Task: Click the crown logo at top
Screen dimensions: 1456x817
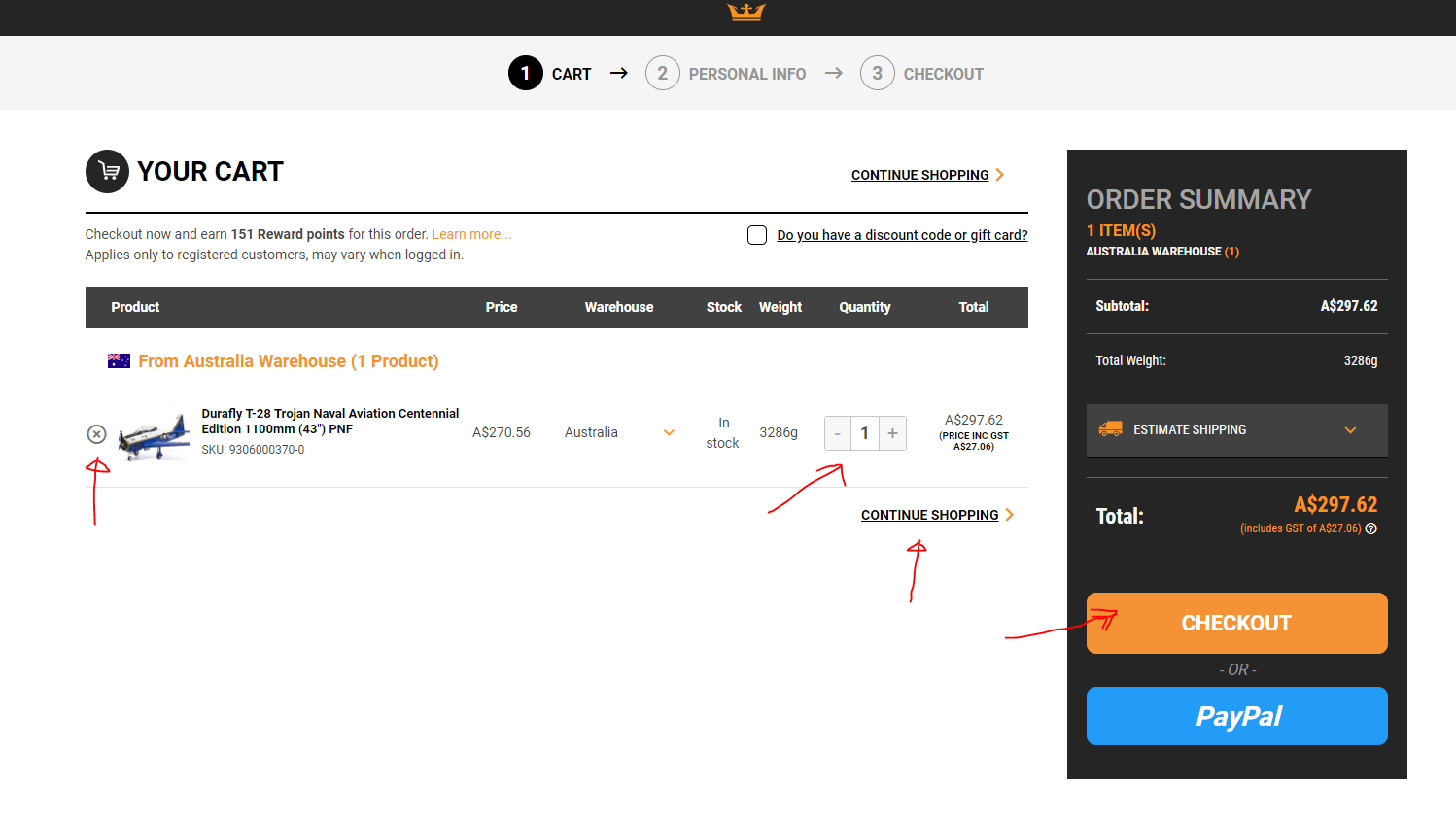Action: pyautogui.click(x=745, y=12)
